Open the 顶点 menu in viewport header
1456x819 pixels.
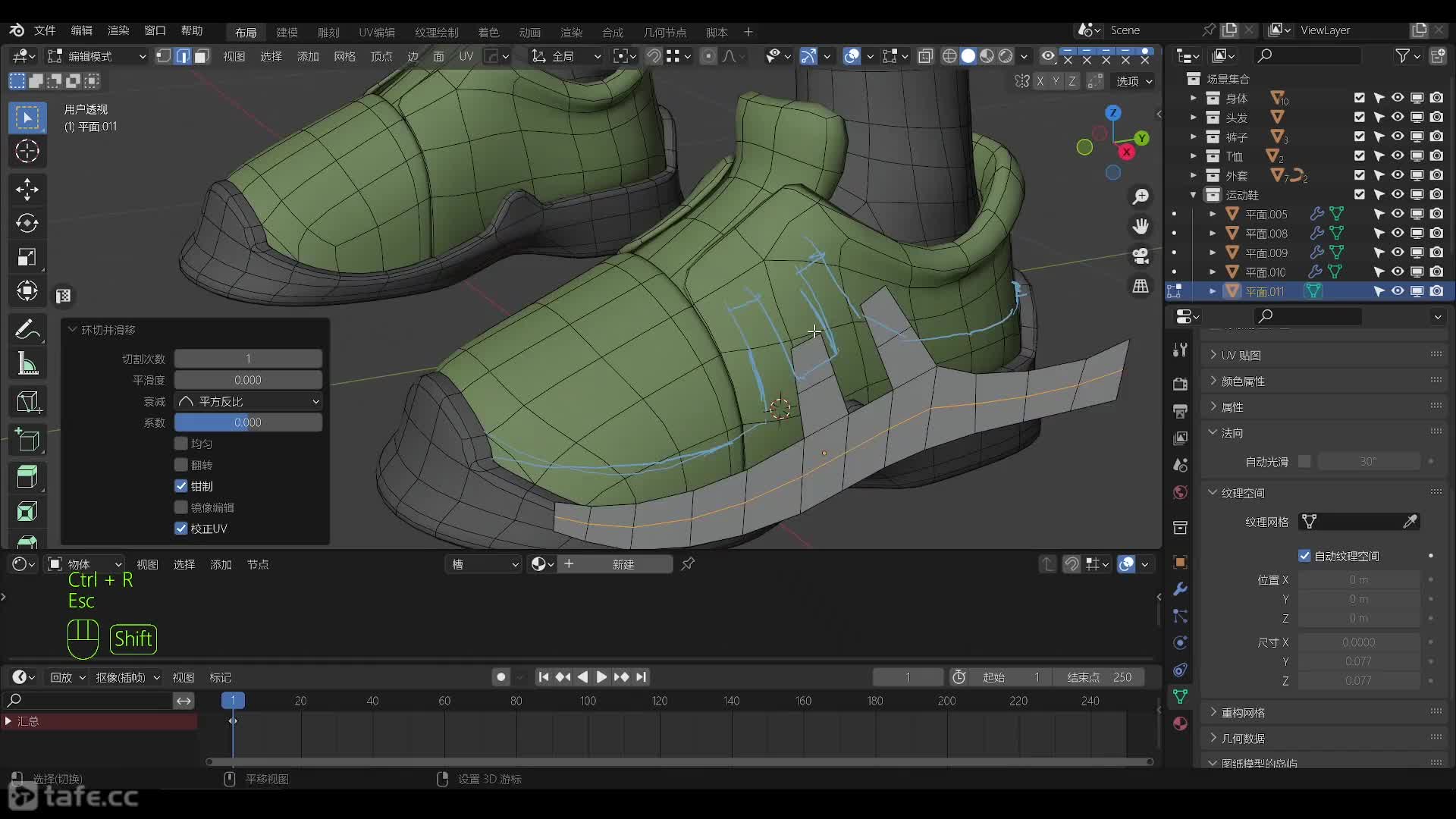(x=381, y=56)
